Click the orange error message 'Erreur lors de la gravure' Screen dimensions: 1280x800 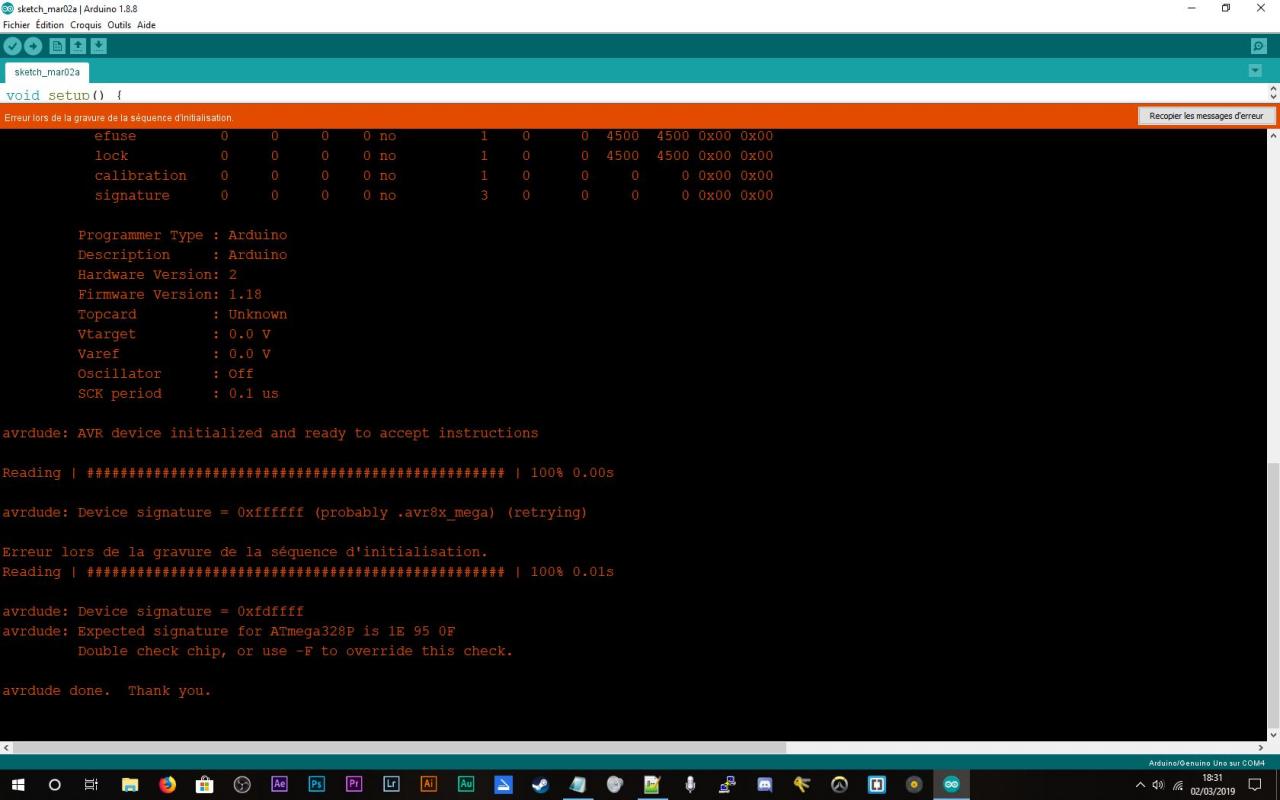coord(119,117)
